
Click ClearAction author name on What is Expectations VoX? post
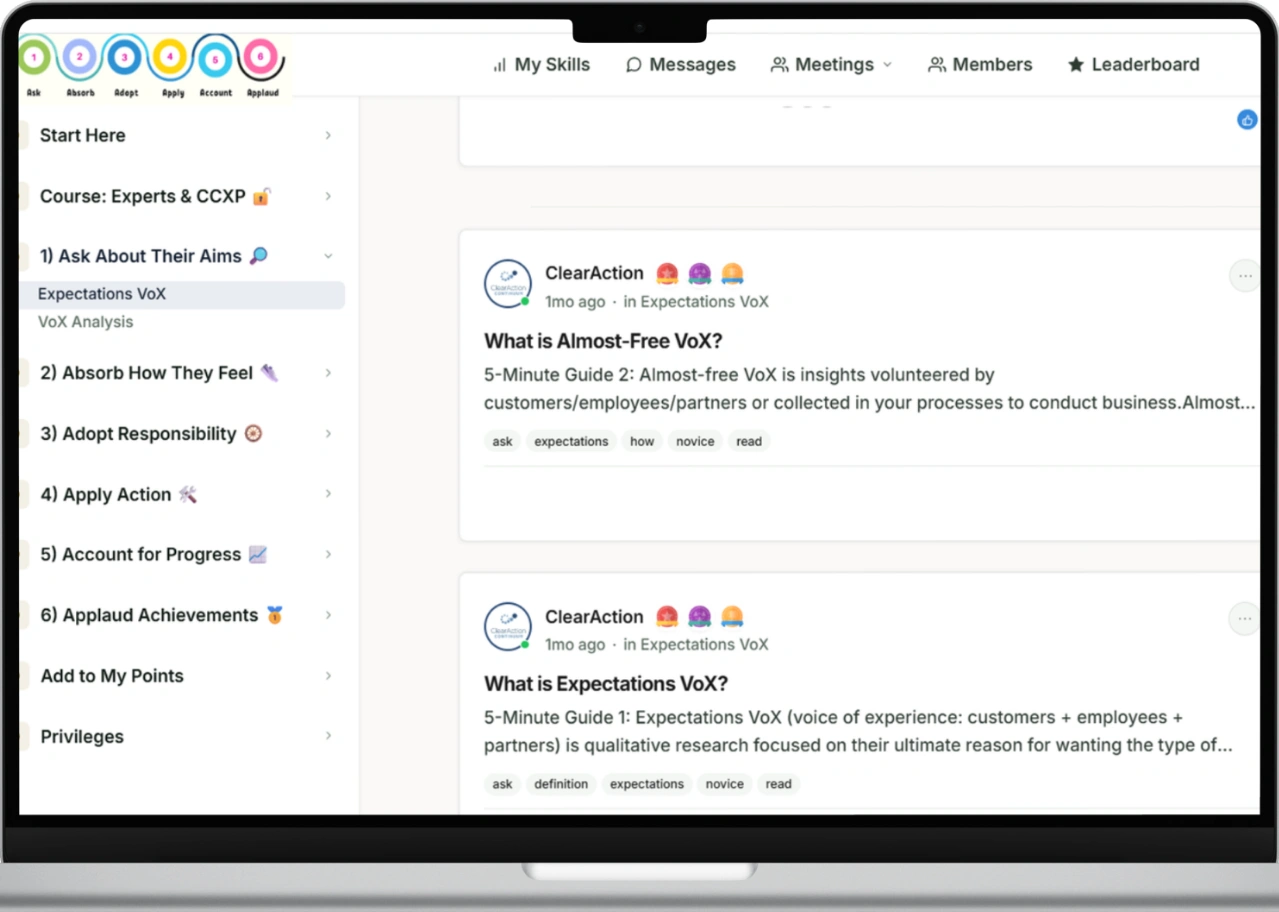click(594, 617)
